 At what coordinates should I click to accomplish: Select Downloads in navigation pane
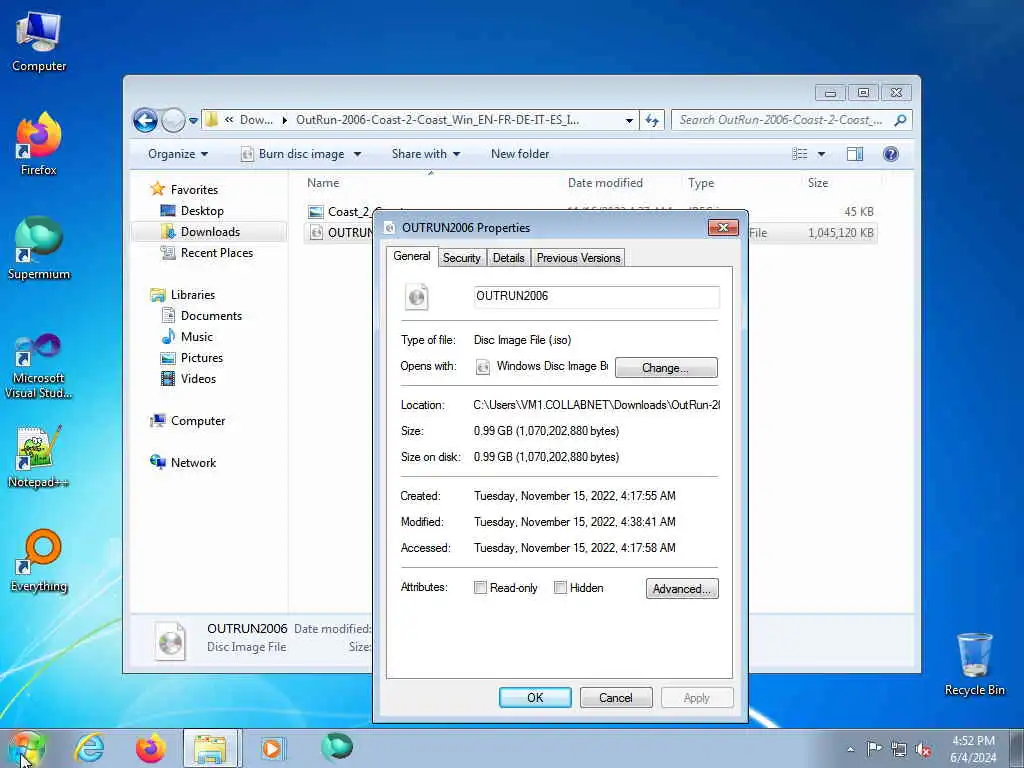[x=210, y=232]
